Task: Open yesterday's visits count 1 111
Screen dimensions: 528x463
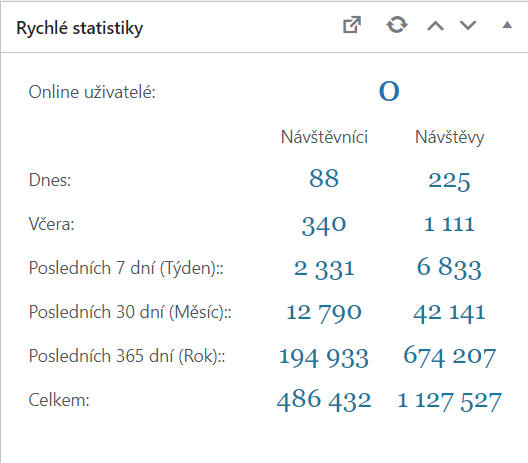Action: (x=449, y=224)
